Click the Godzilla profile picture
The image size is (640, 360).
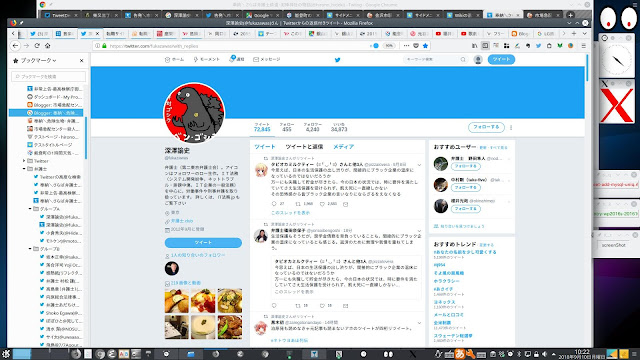coord(194,113)
